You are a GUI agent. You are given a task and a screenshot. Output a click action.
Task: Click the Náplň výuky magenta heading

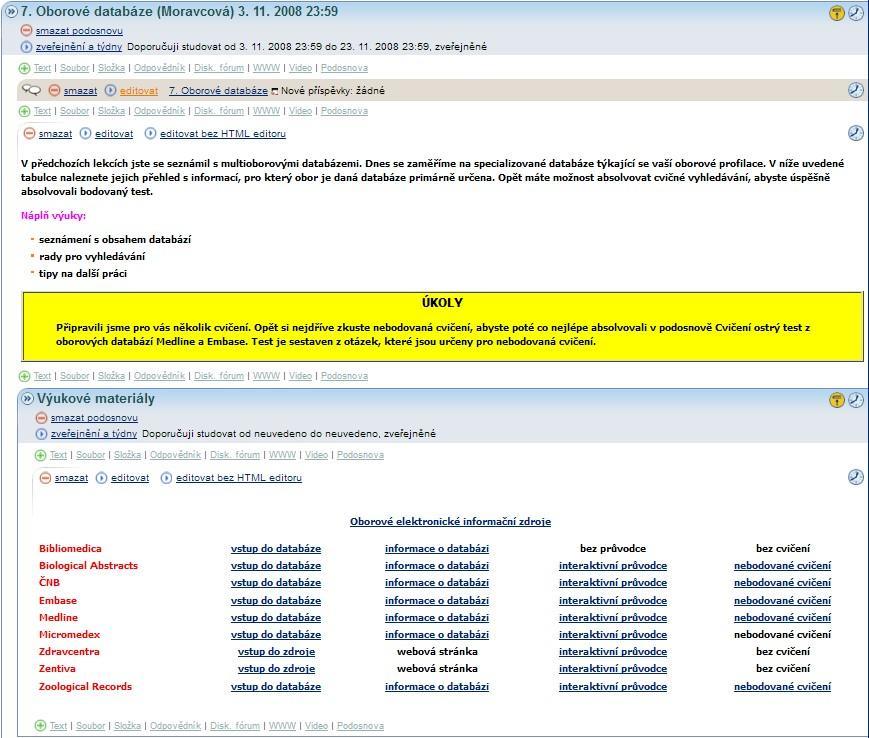(x=53, y=216)
